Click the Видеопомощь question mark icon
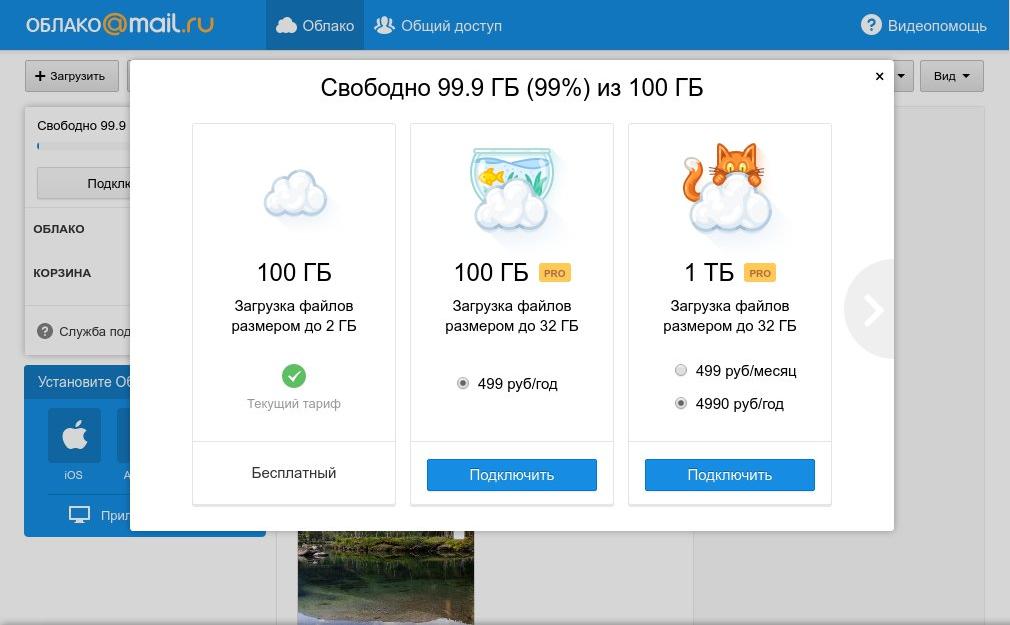The image size is (1010, 625). pyautogui.click(x=871, y=25)
